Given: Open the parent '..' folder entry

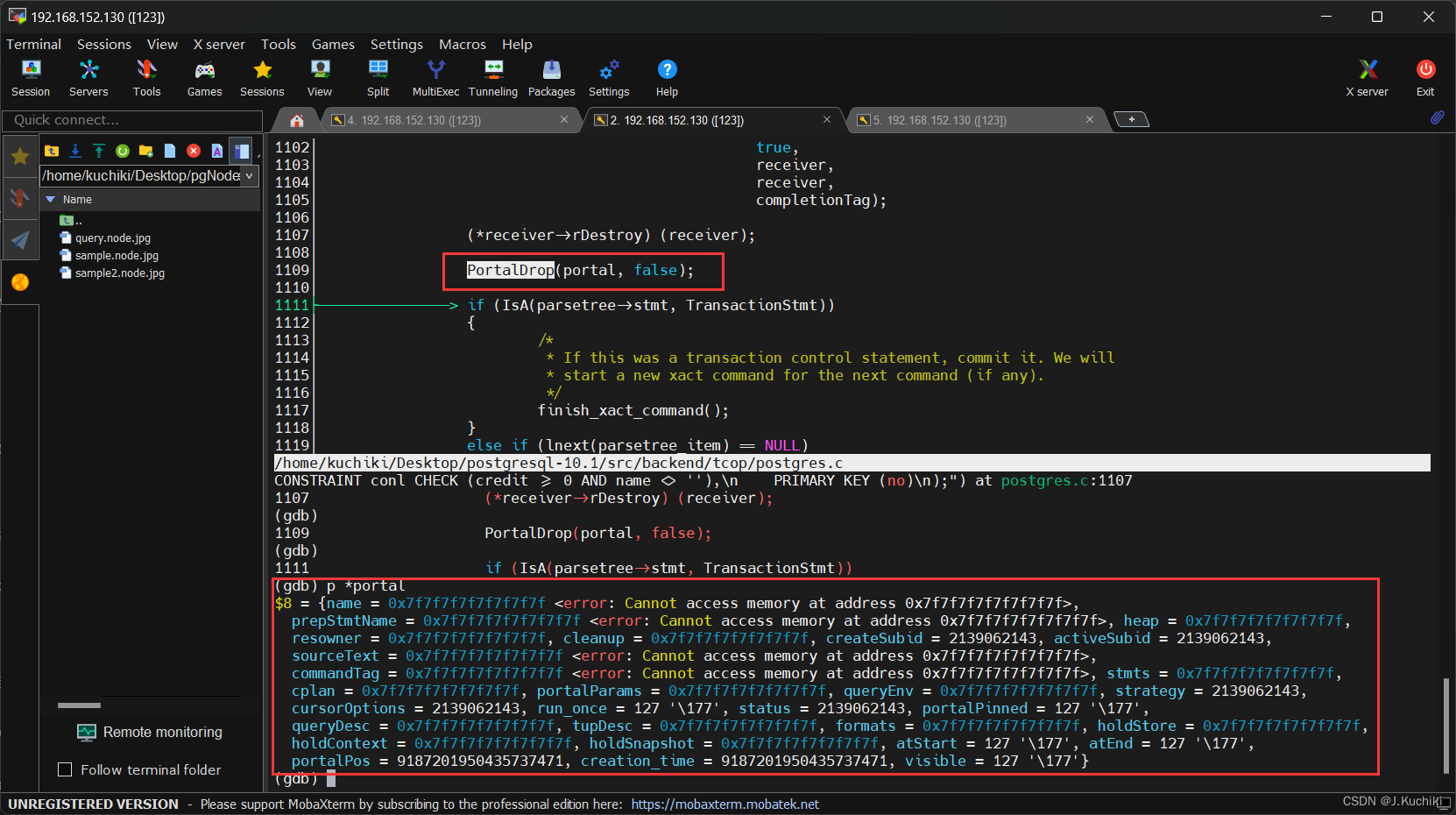Looking at the screenshot, I should pos(71,220).
